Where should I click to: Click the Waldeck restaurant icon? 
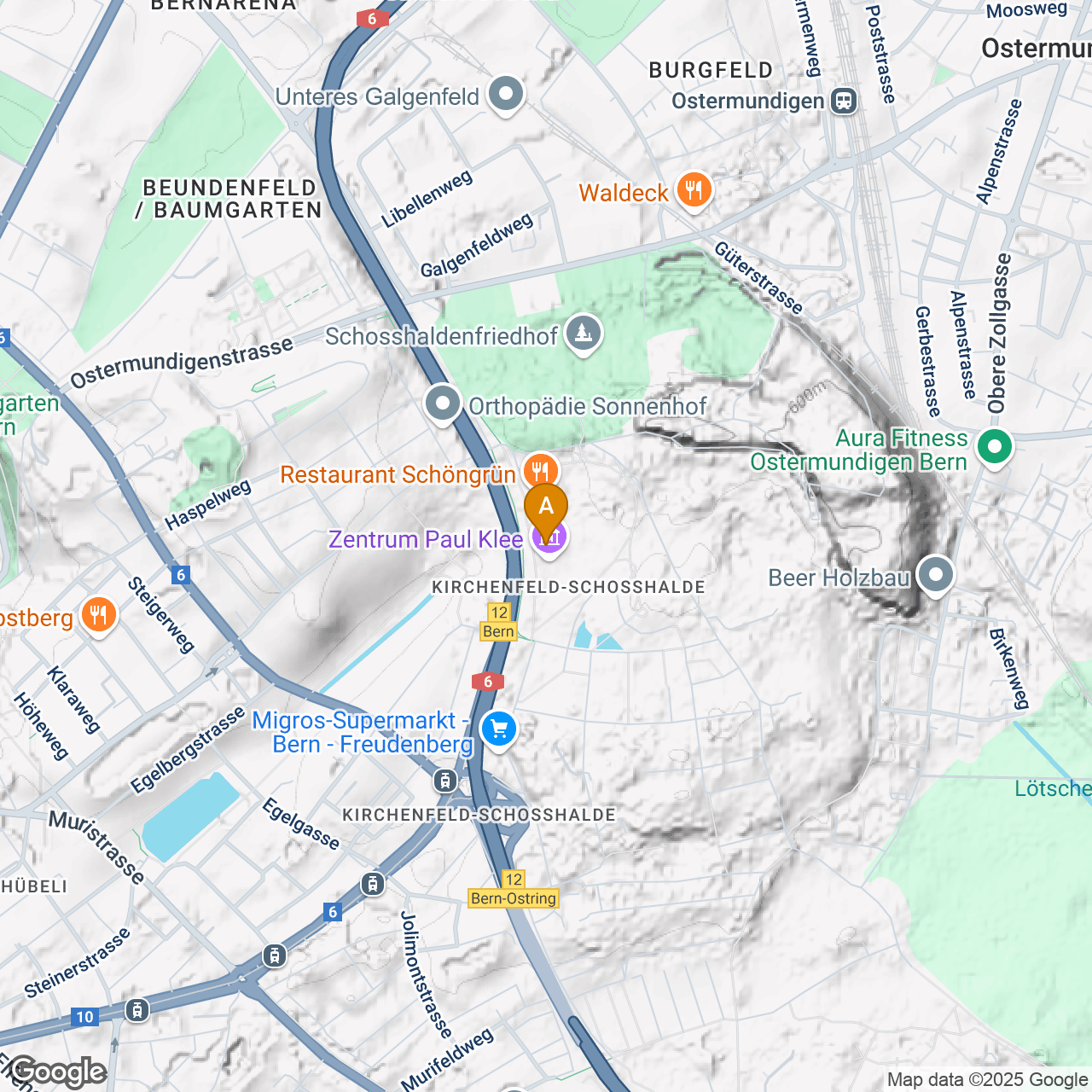[694, 190]
